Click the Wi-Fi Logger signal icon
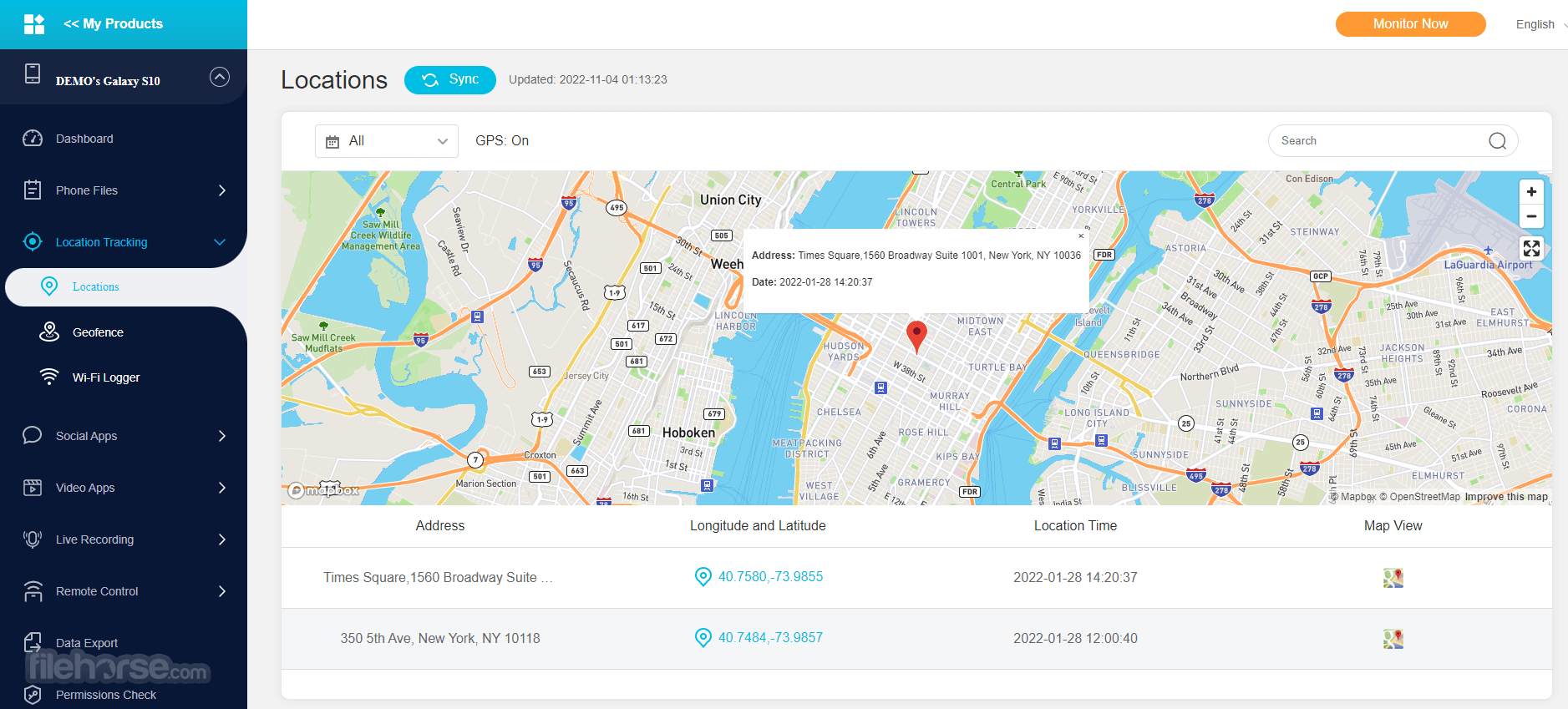 click(49, 377)
